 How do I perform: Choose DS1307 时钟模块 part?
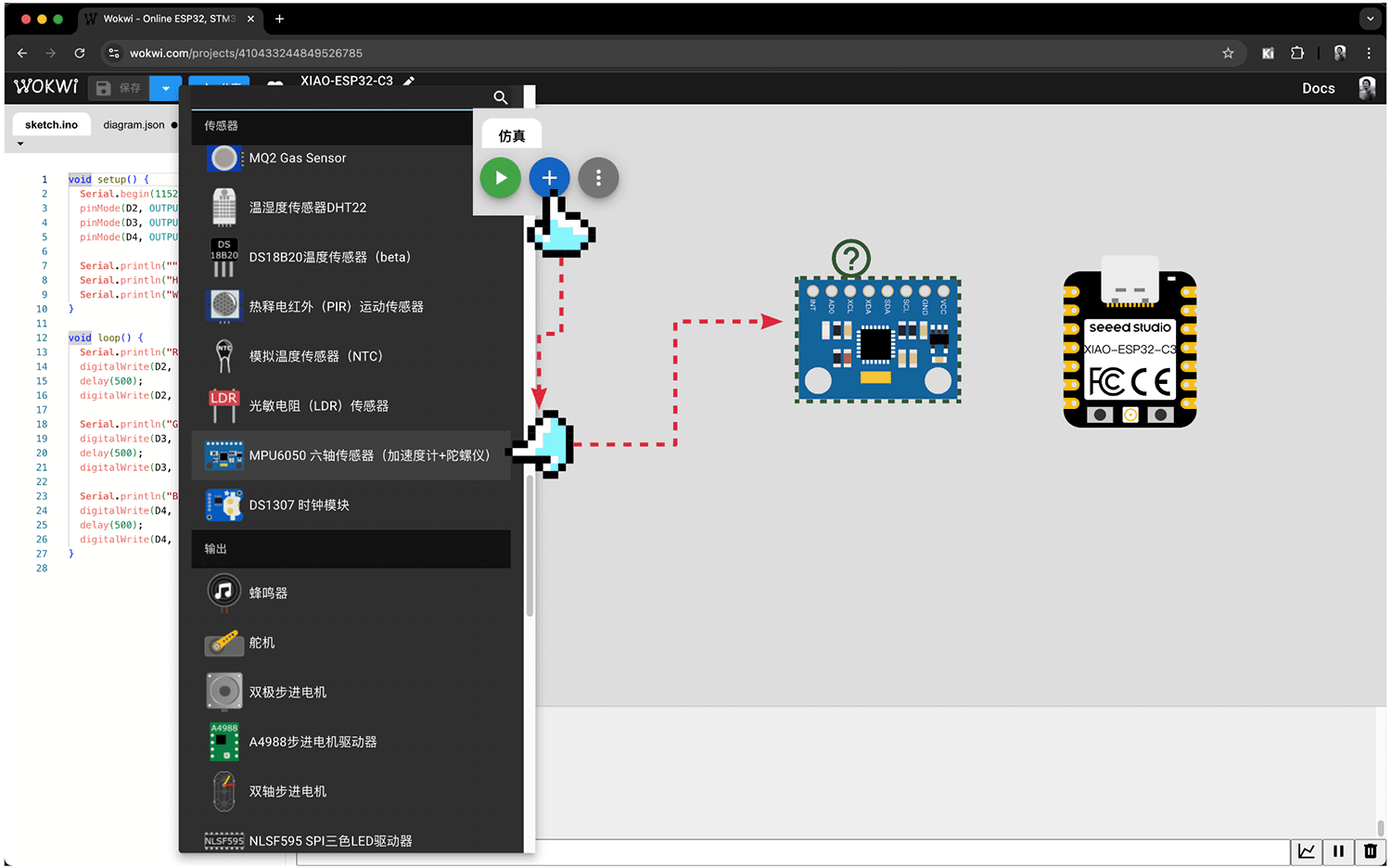tap(351, 505)
